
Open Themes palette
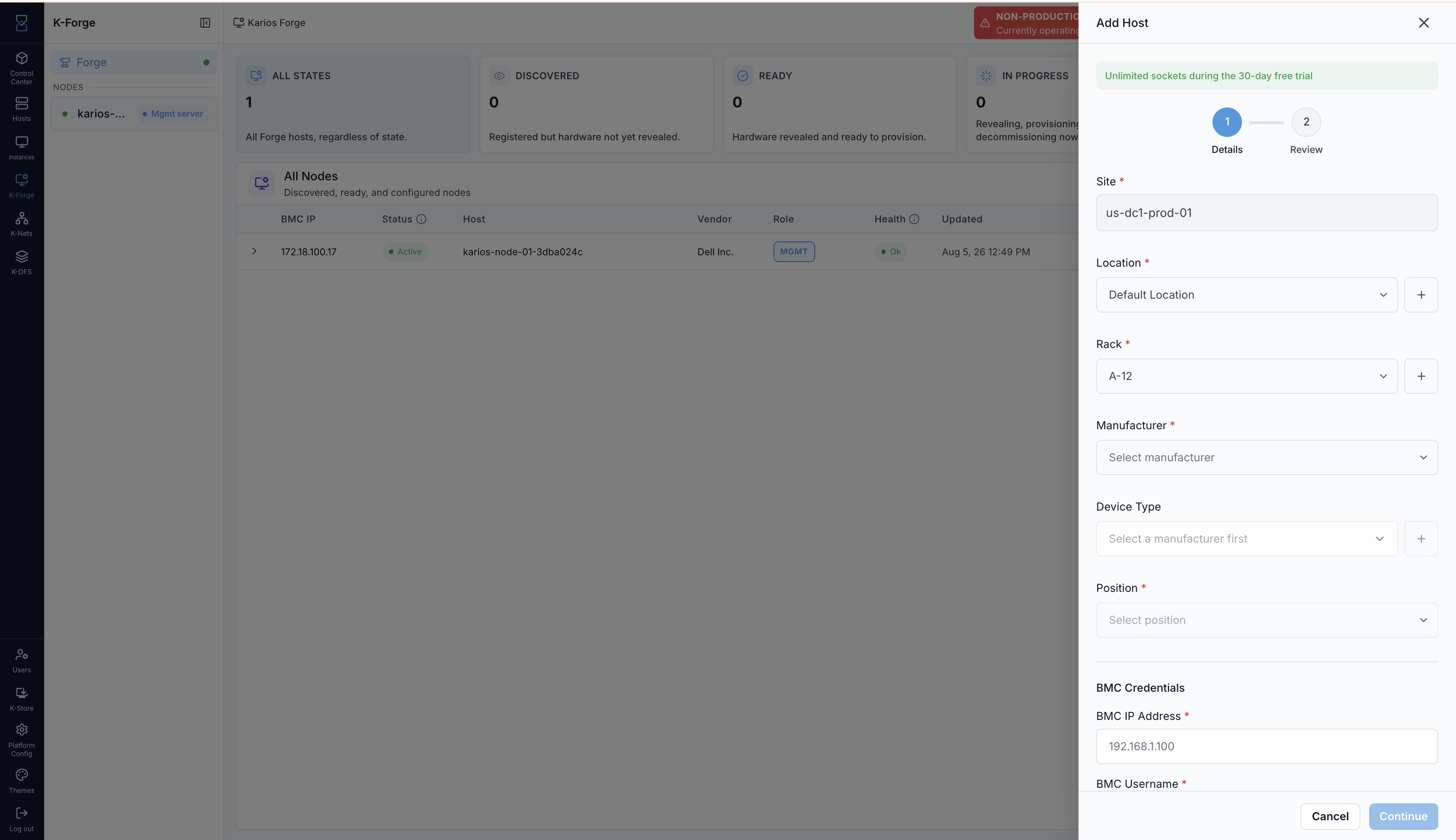(21, 781)
